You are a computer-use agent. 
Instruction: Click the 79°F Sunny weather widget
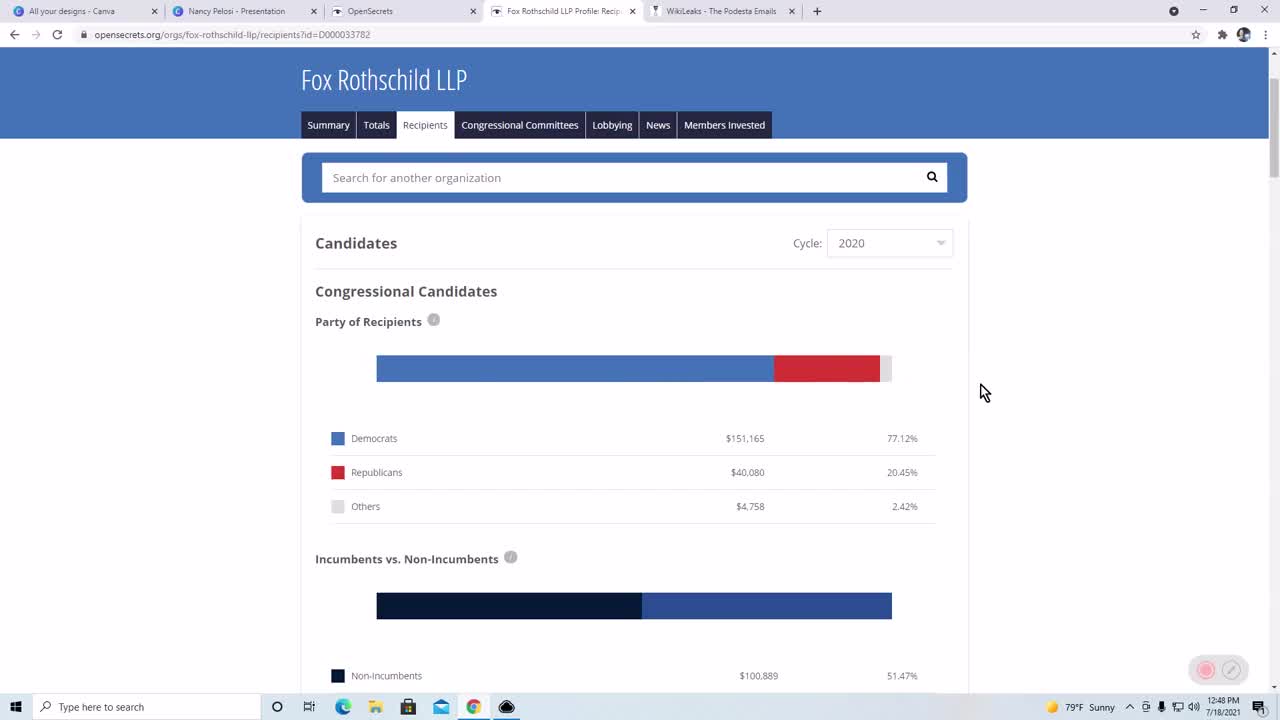1080,707
